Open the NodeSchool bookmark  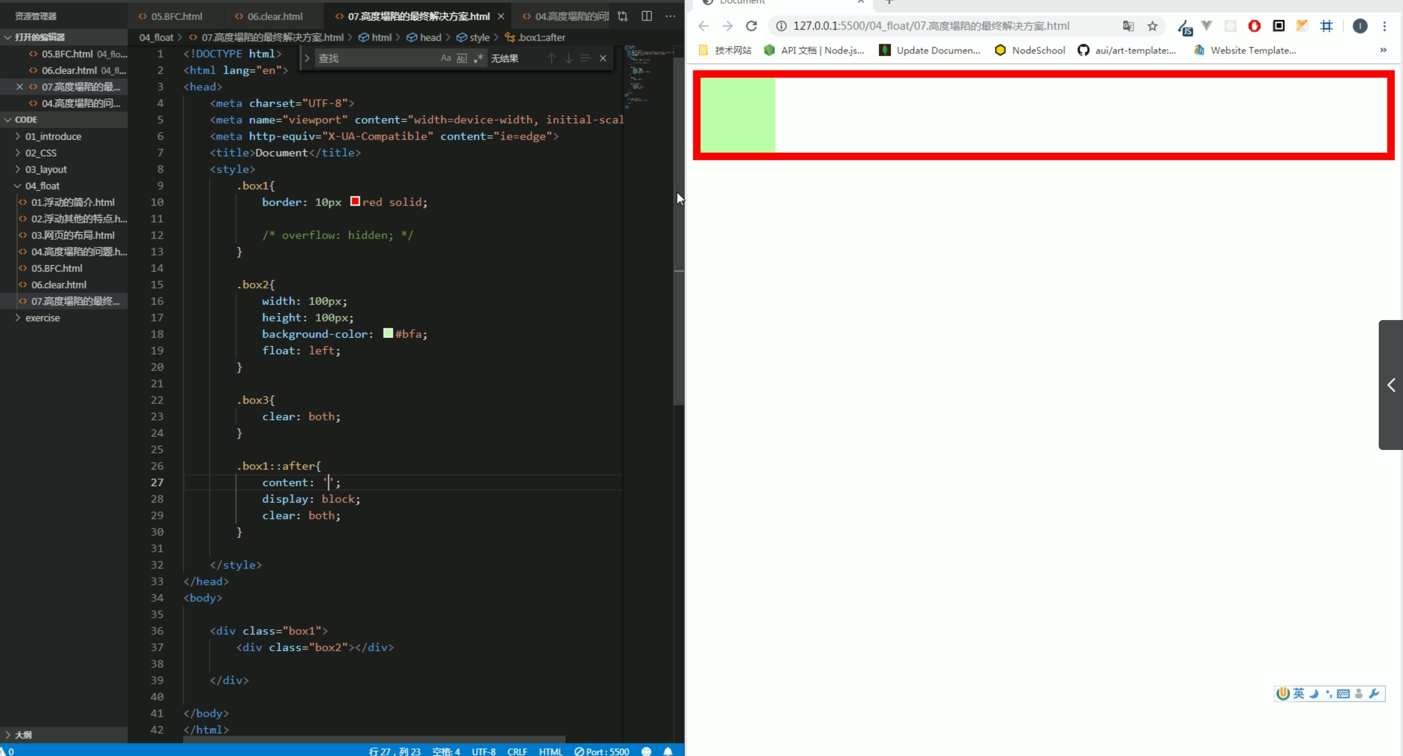pos(1037,50)
